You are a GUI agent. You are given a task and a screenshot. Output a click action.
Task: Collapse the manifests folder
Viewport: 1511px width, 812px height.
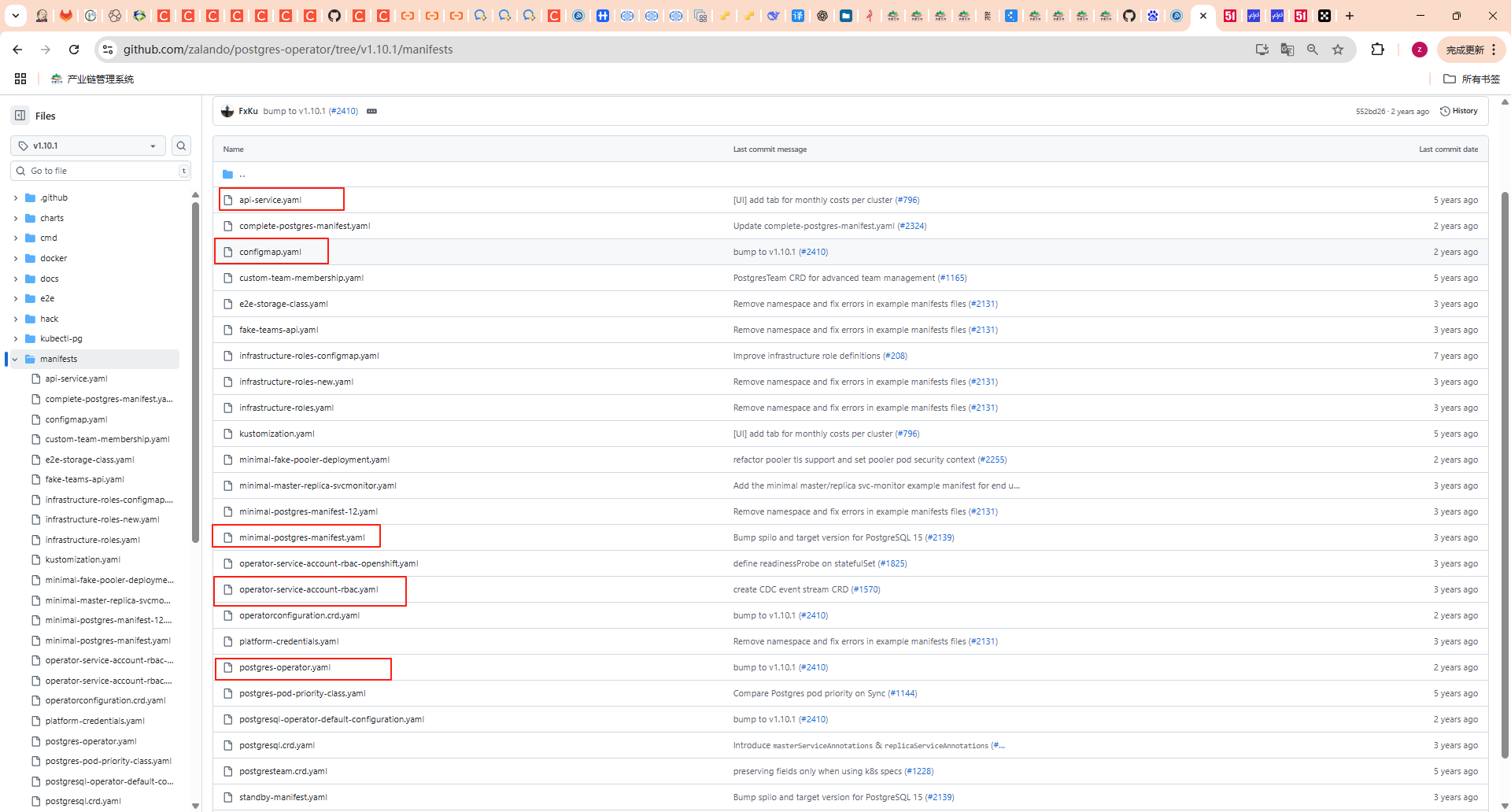16,359
